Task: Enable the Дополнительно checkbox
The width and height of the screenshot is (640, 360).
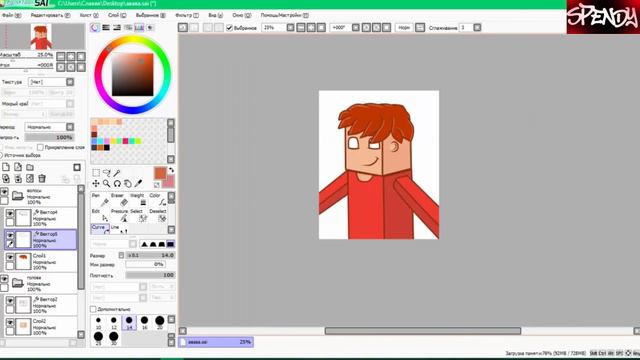Action: tap(93, 309)
